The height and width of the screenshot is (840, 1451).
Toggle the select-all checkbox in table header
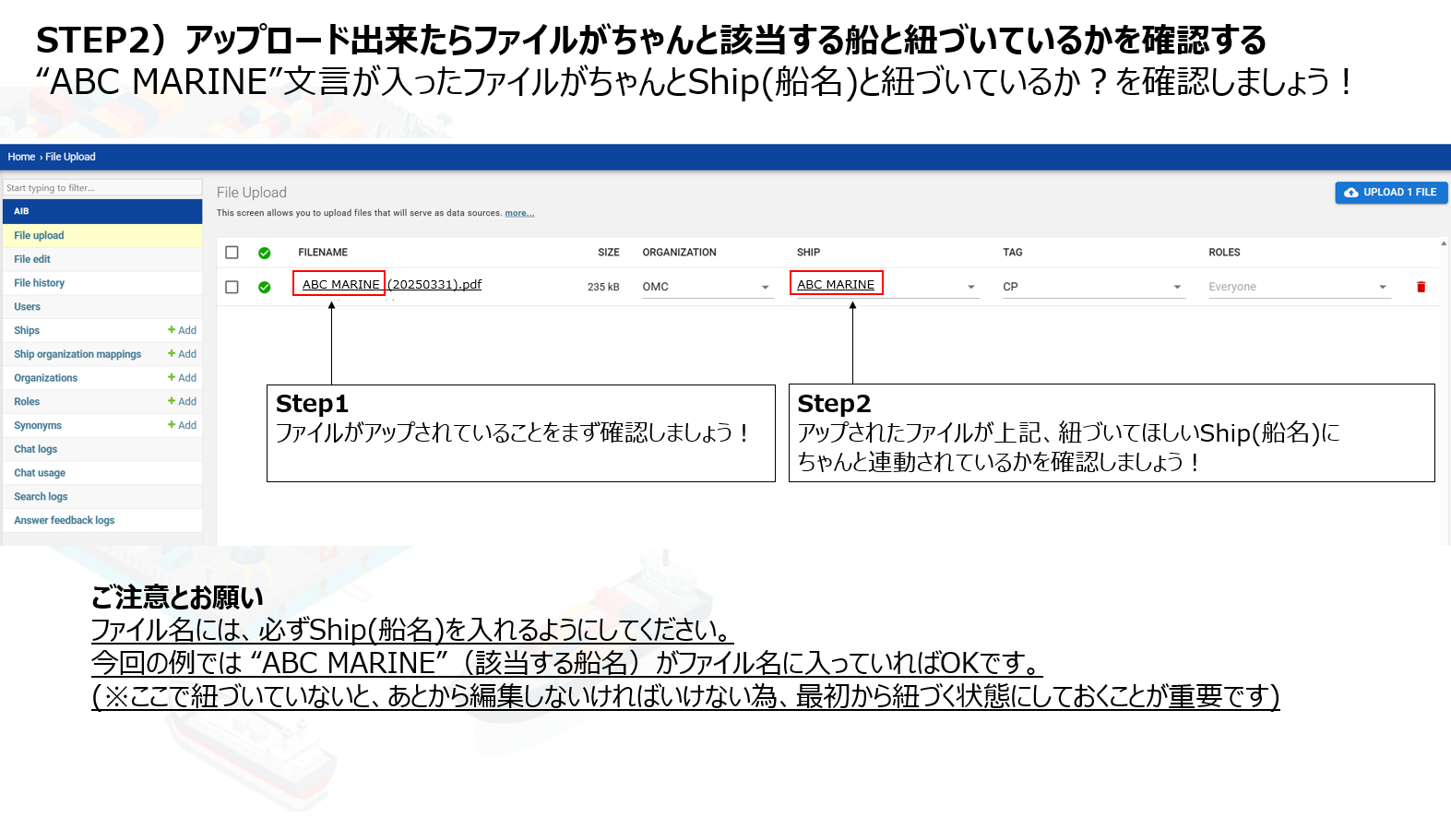pos(232,253)
